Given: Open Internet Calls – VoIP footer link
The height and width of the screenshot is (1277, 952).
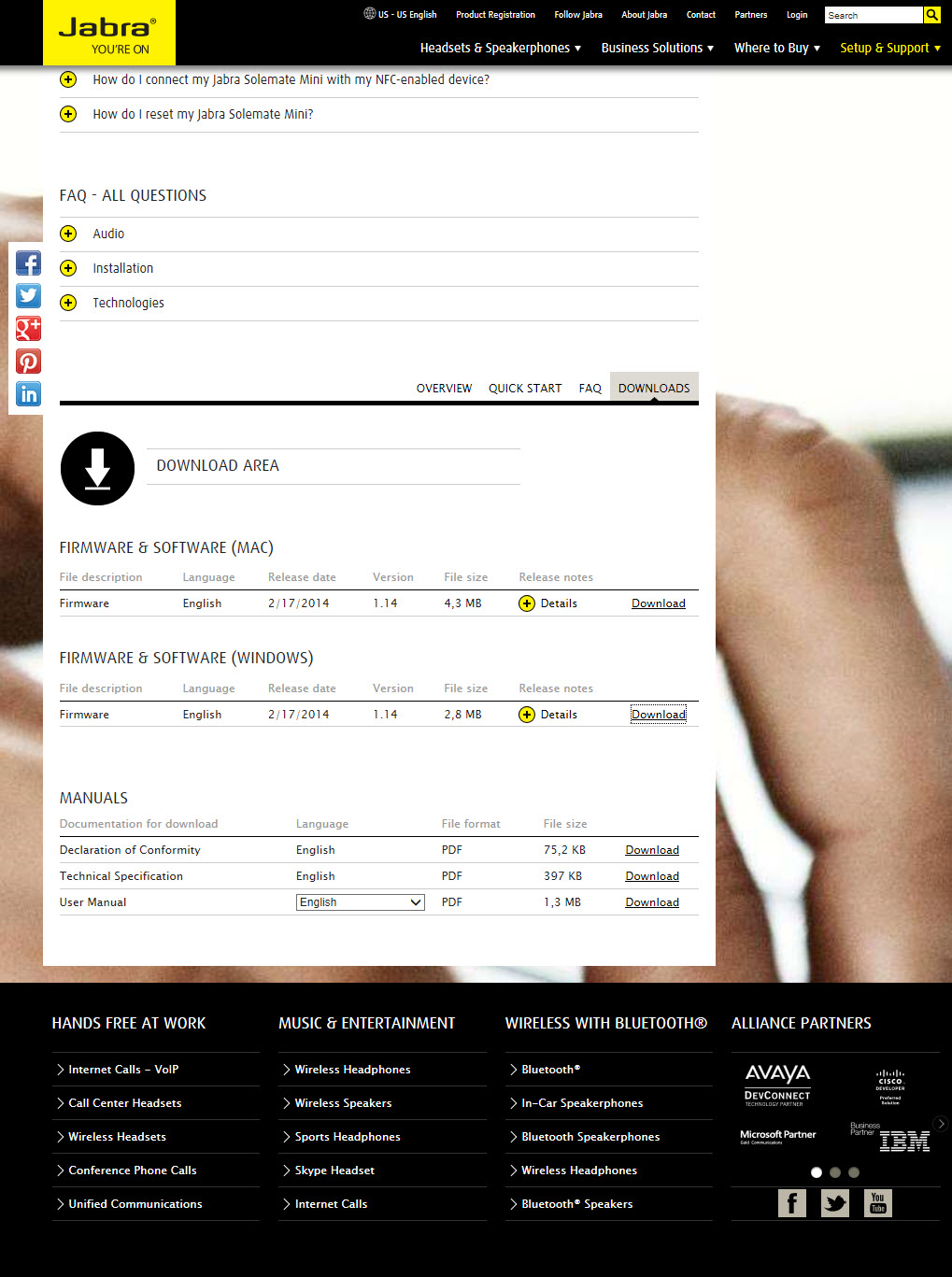Looking at the screenshot, I should tap(123, 1070).
